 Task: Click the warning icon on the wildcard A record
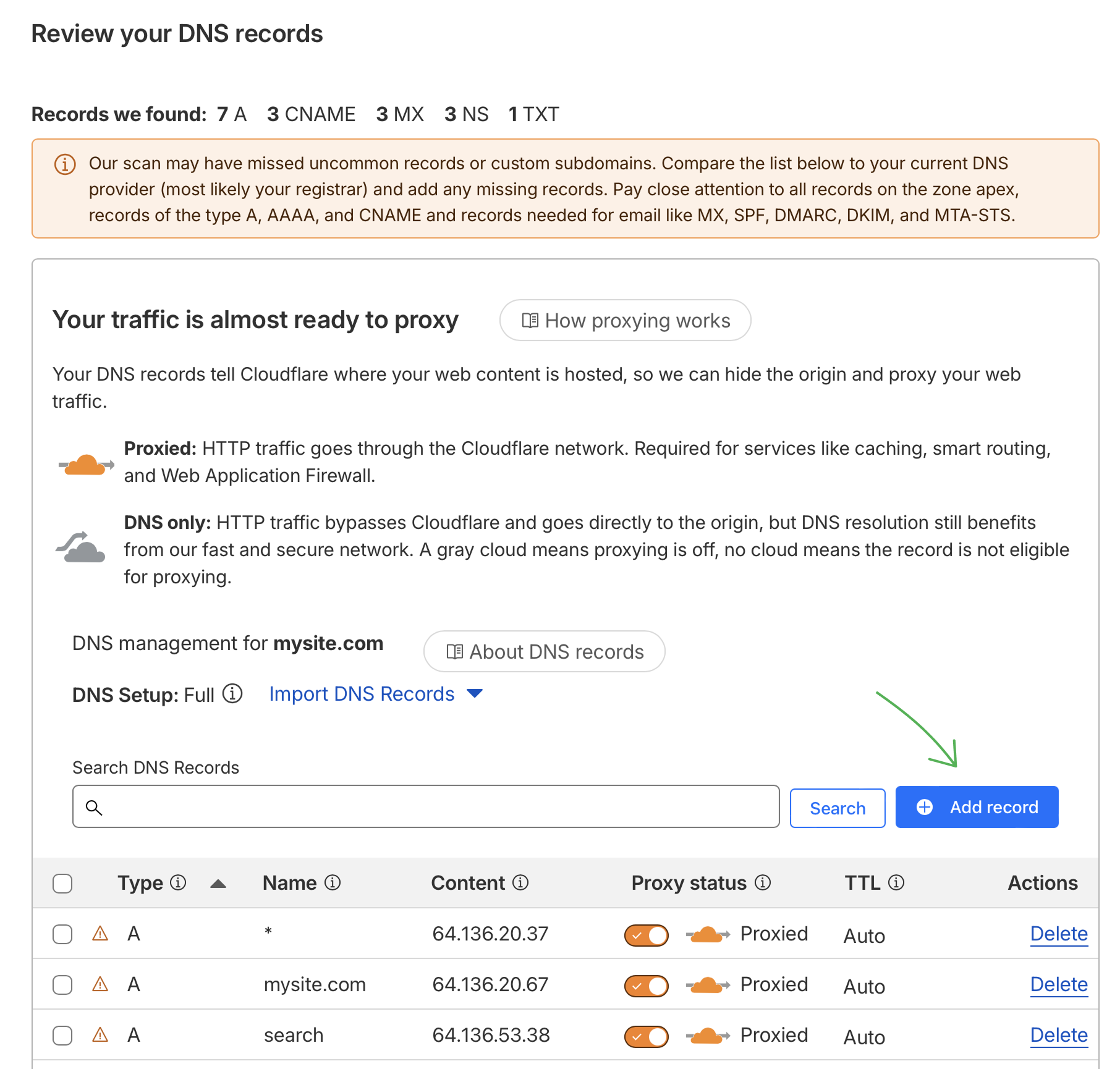click(100, 933)
